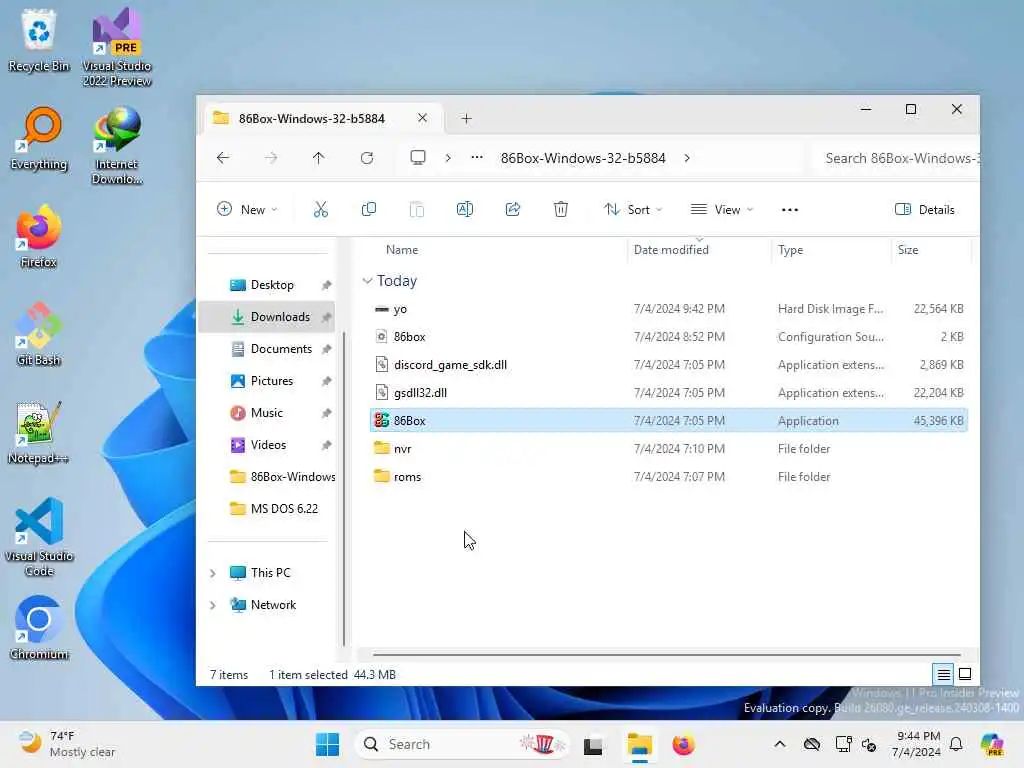Sort by Type column header
Viewport: 1024px width, 768px height.
click(x=790, y=249)
